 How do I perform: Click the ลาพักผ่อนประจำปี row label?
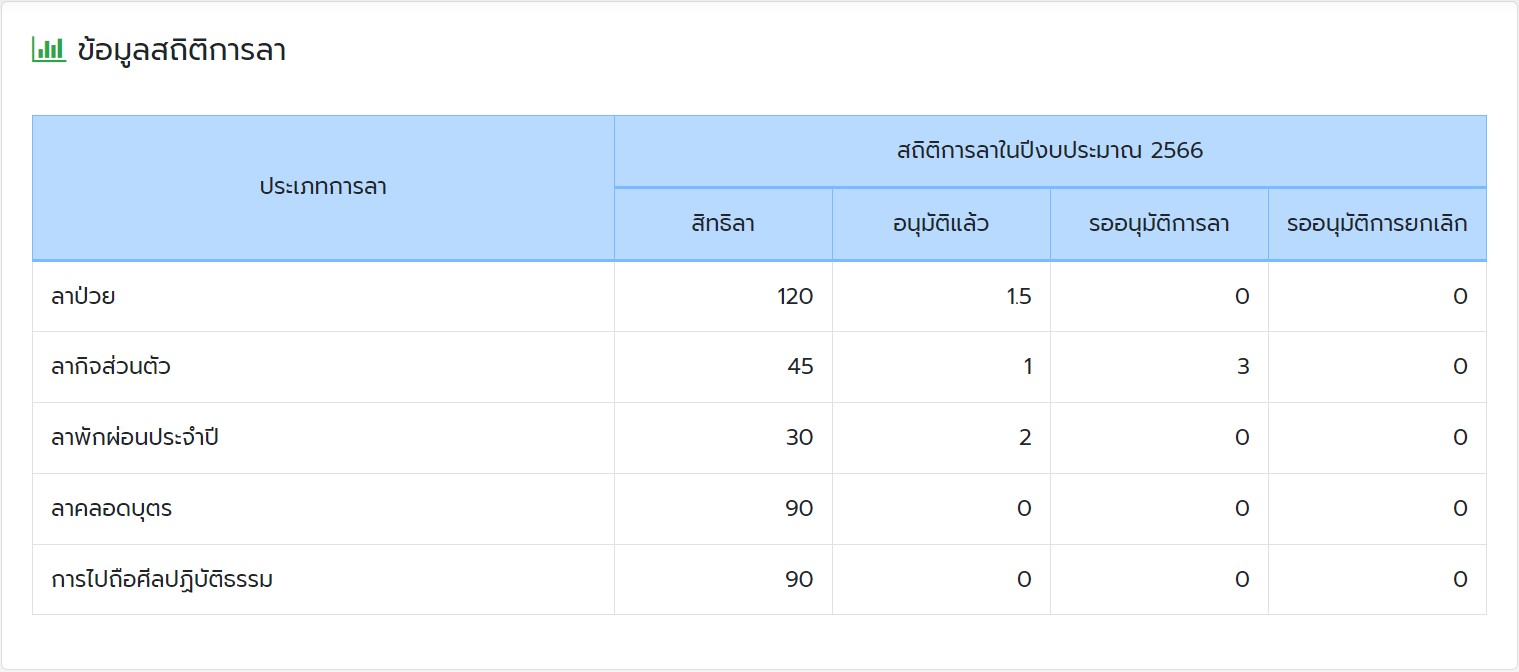pyautogui.click(x=134, y=438)
